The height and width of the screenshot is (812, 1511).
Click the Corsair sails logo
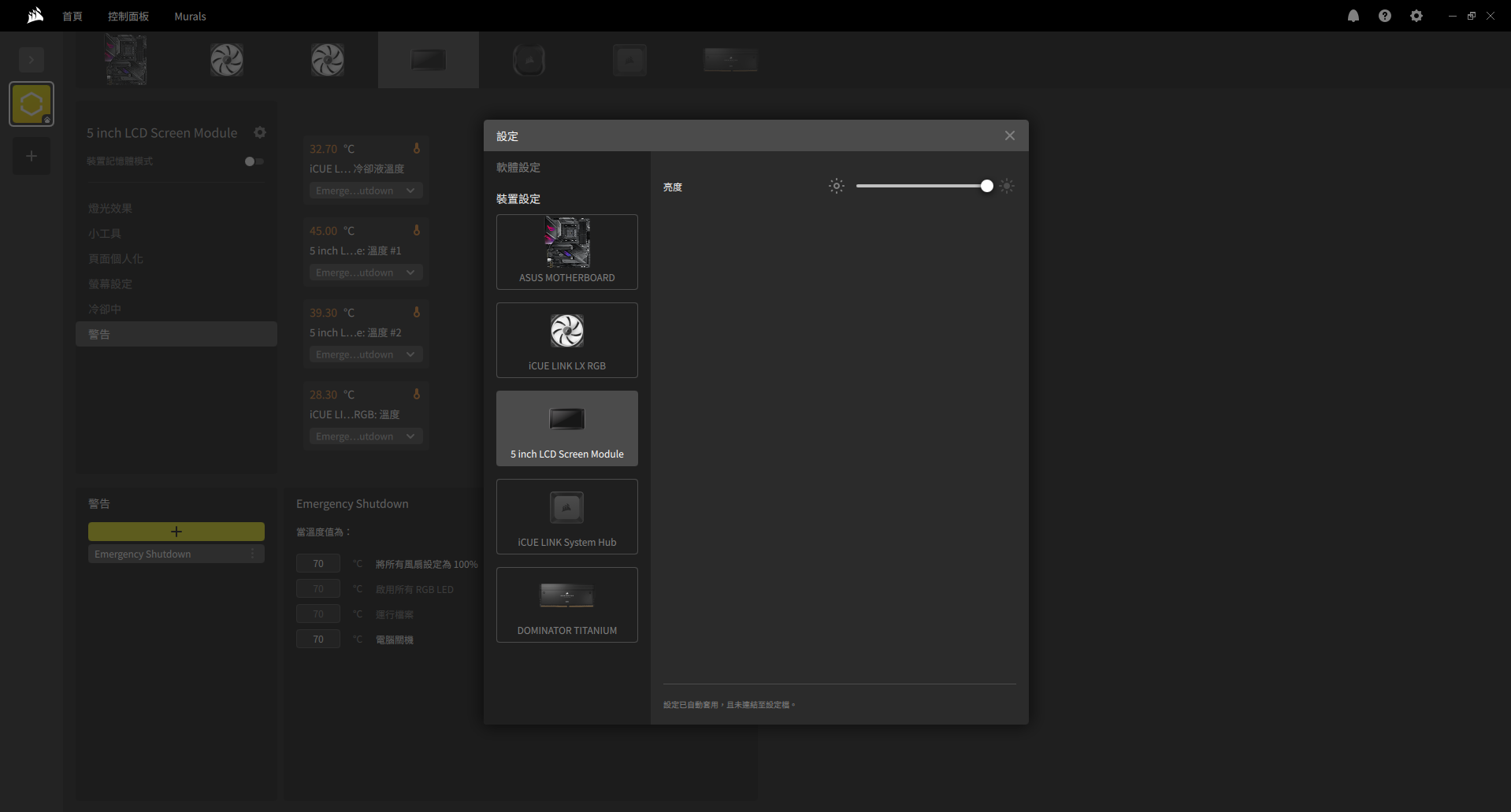click(x=35, y=16)
